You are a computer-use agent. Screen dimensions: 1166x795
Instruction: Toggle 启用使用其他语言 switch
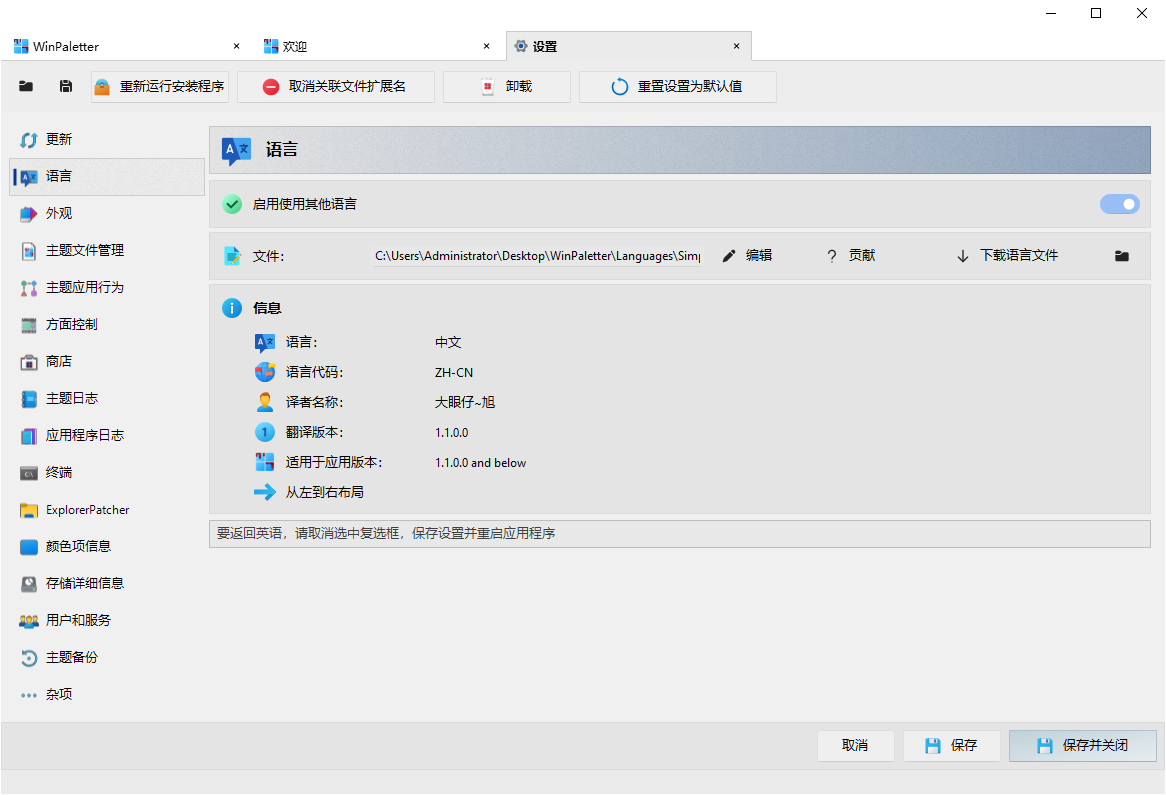pyautogui.click(x=1120, y=204)
